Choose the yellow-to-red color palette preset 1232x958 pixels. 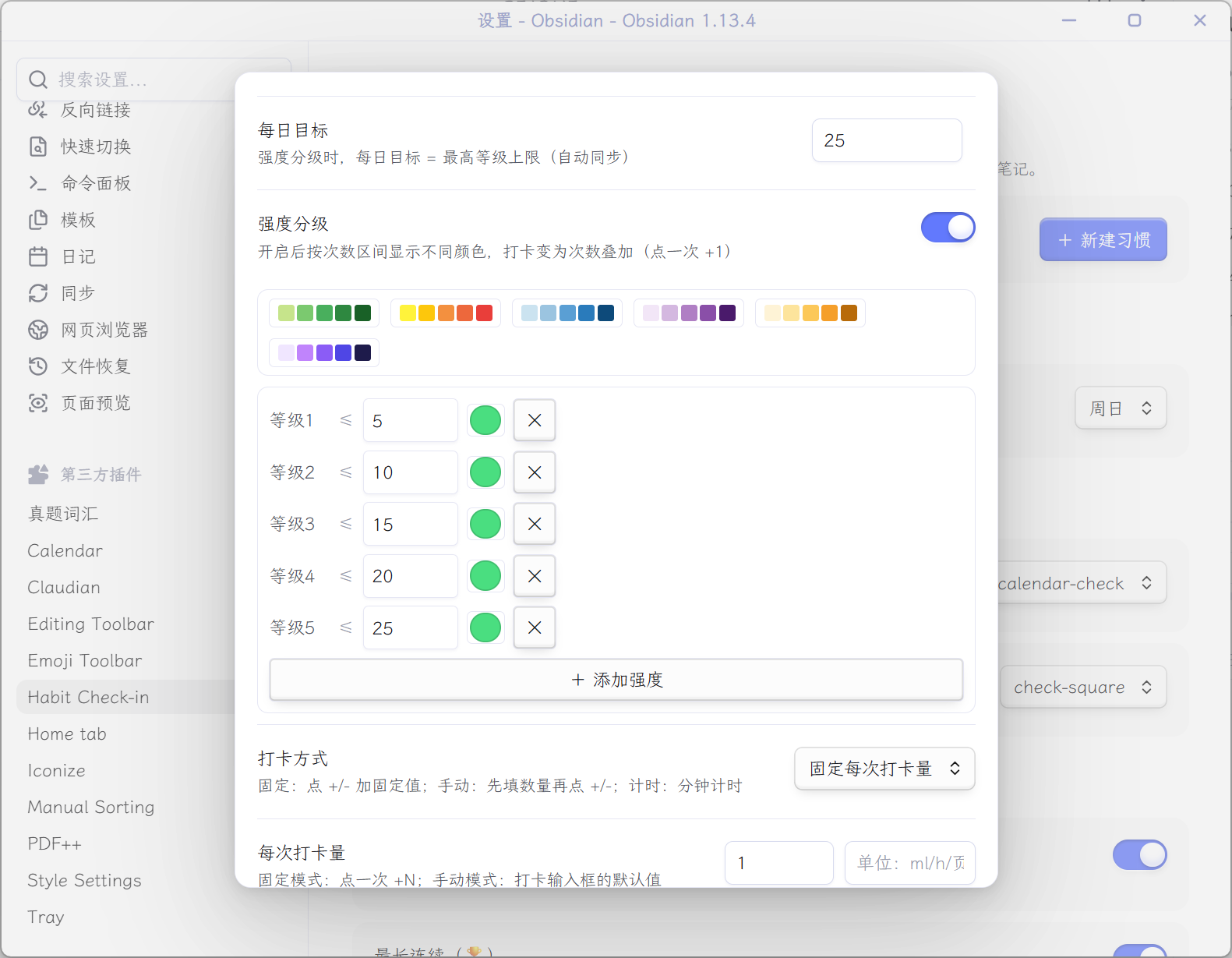pyautogui.click(x=446, y=313)
